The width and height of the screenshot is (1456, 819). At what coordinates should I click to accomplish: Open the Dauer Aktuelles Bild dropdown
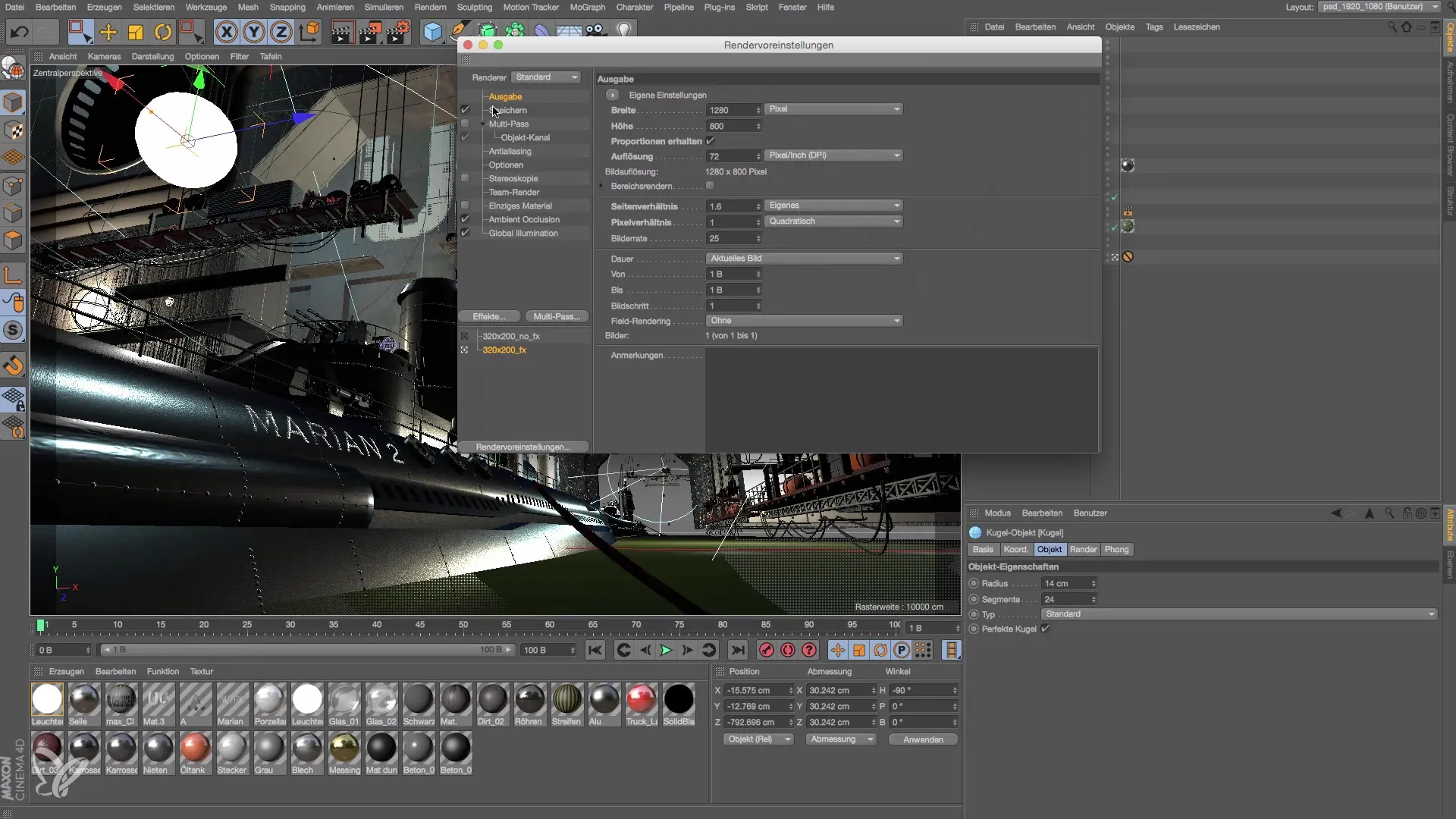805,259
